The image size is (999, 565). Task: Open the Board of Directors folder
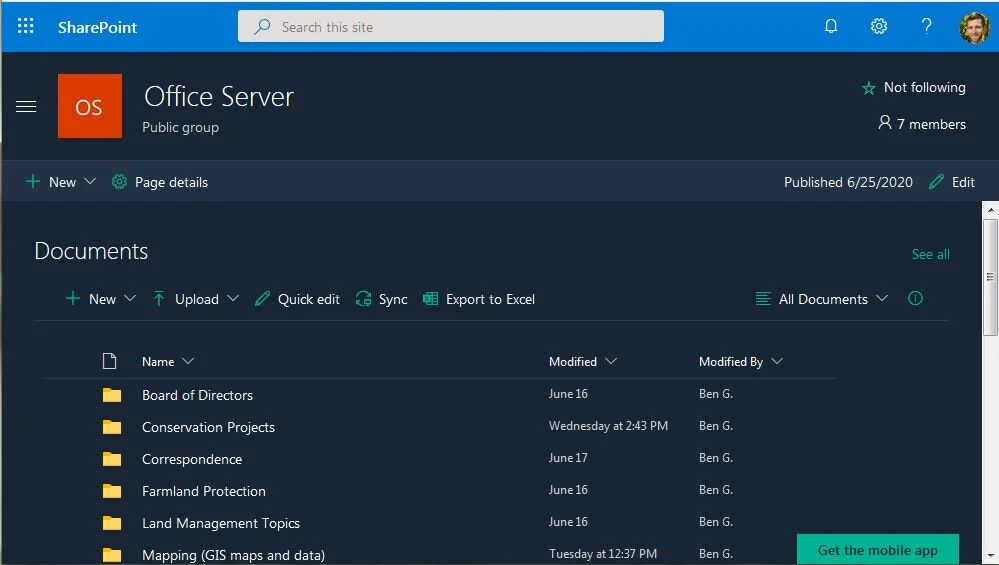click(198, 395)
